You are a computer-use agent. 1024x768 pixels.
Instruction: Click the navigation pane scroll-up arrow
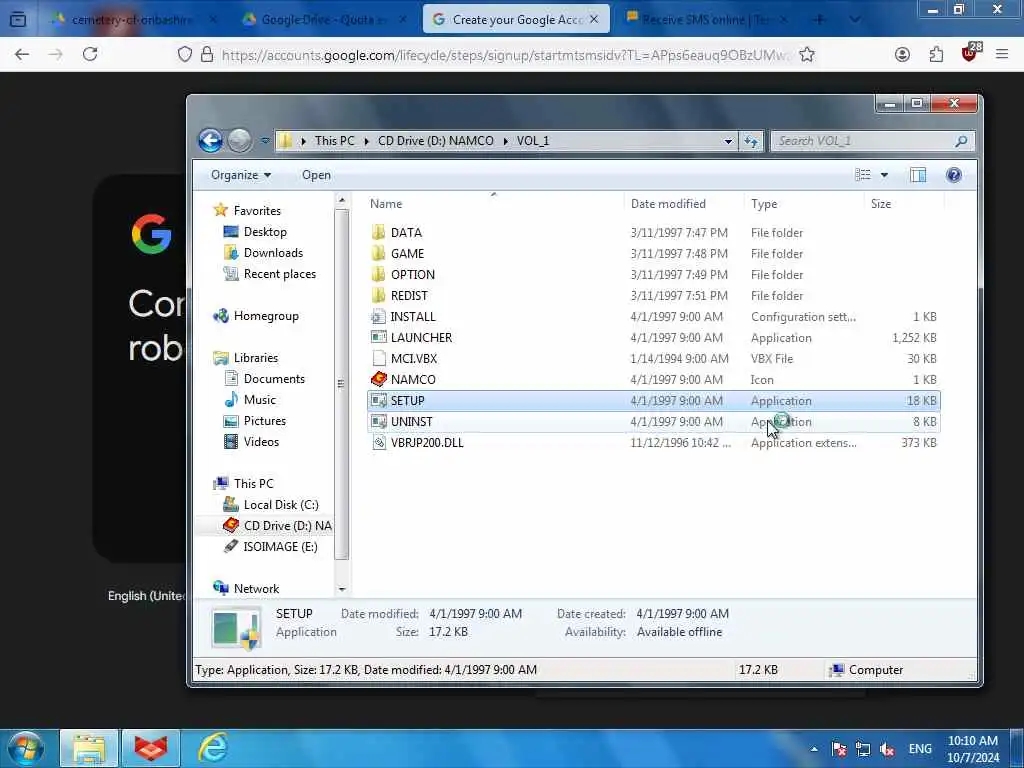tap(342, 199)
